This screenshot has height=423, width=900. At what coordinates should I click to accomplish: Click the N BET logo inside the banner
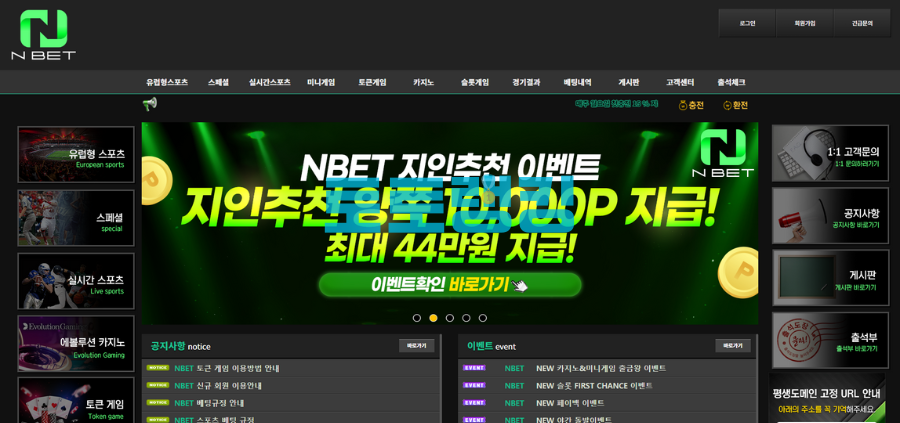723,153
